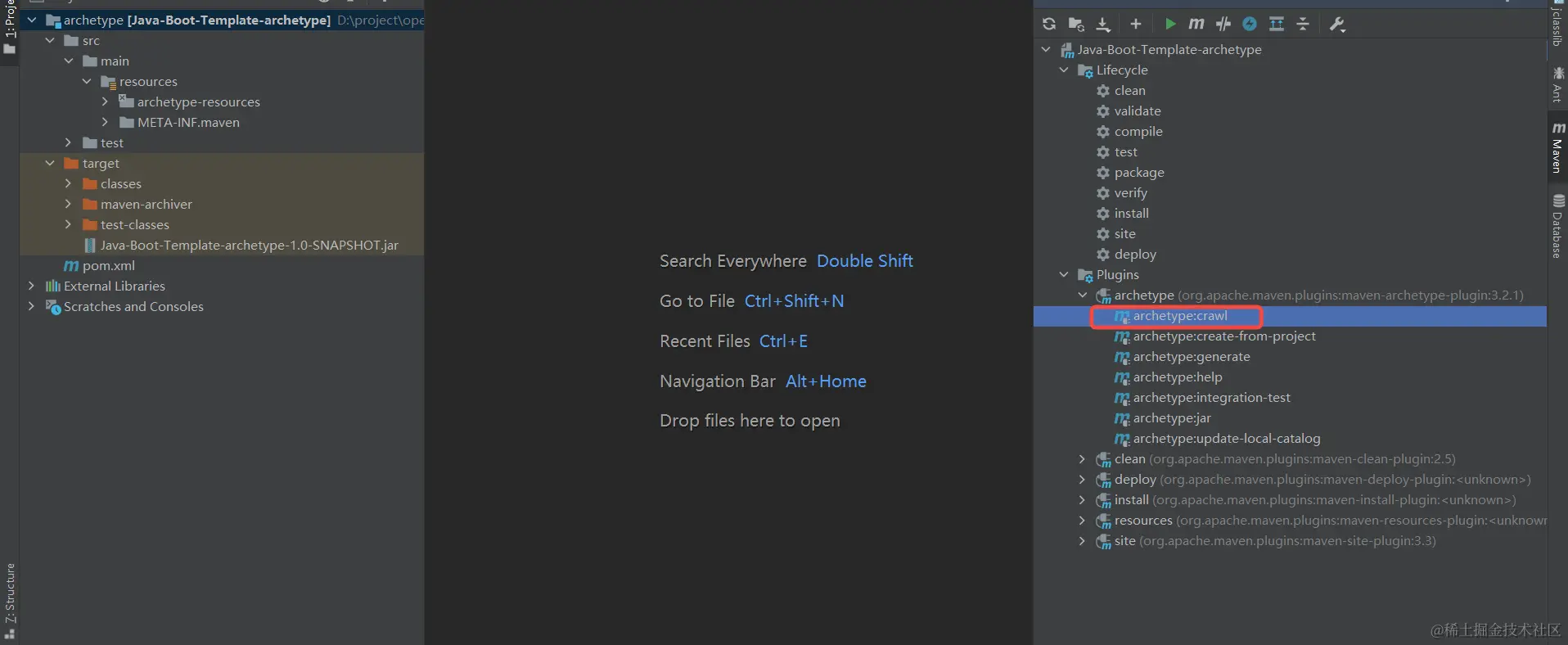1568x645 pixels.
Task: Select the clean lifecycle phase
Action: [1129, 91]
